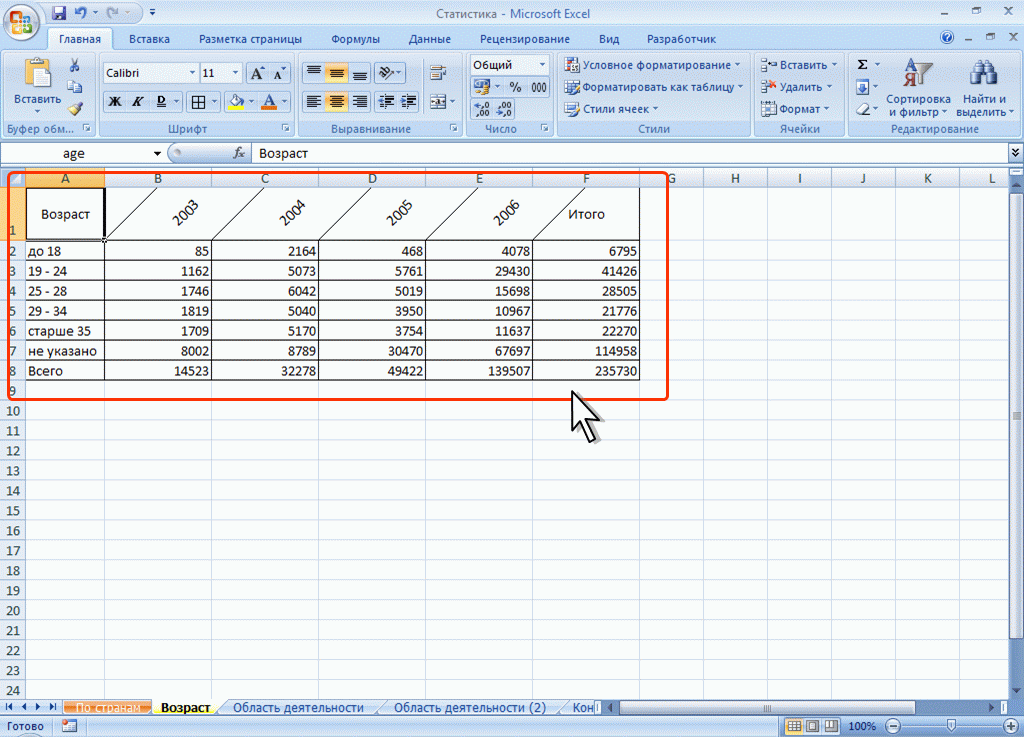Click the AutoSum sigma icon

pyautogui.click(x=862, y=65)
